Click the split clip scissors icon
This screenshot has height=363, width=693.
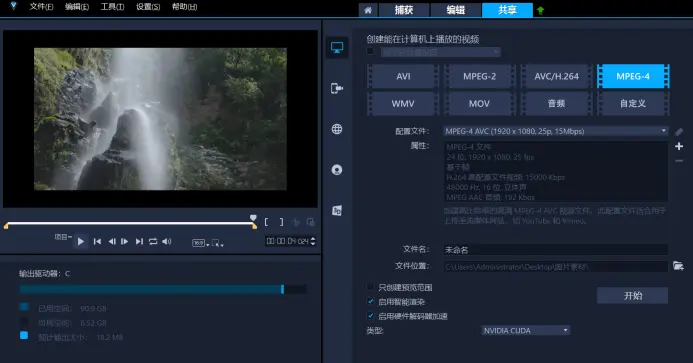coord(296,222)
